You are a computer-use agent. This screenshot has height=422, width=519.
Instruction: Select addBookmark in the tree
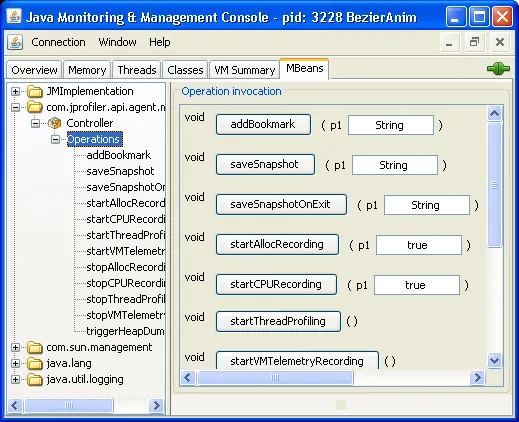pyautogui.click(x=119, y=155)
